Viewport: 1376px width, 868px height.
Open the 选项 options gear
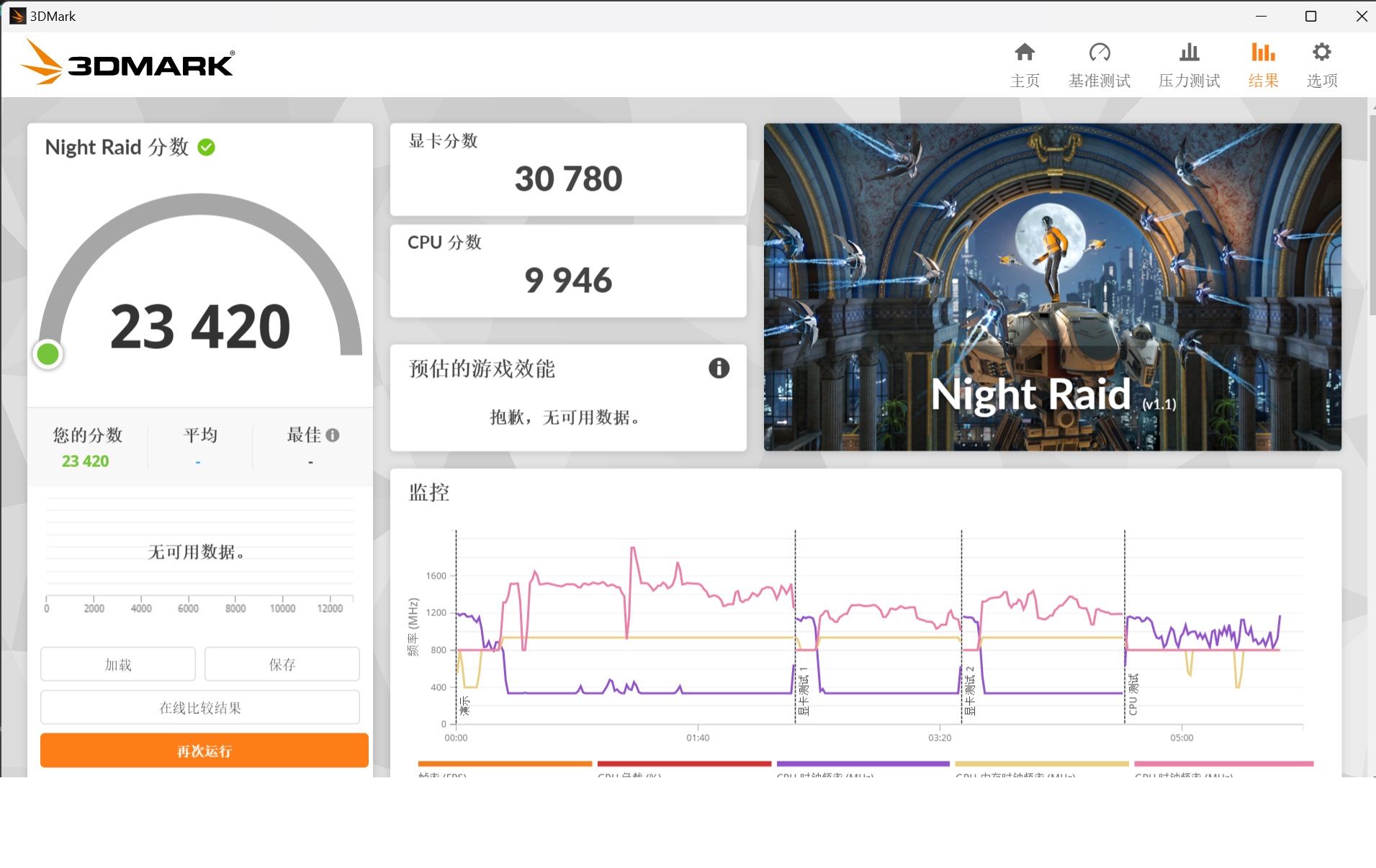point(1322,65)
